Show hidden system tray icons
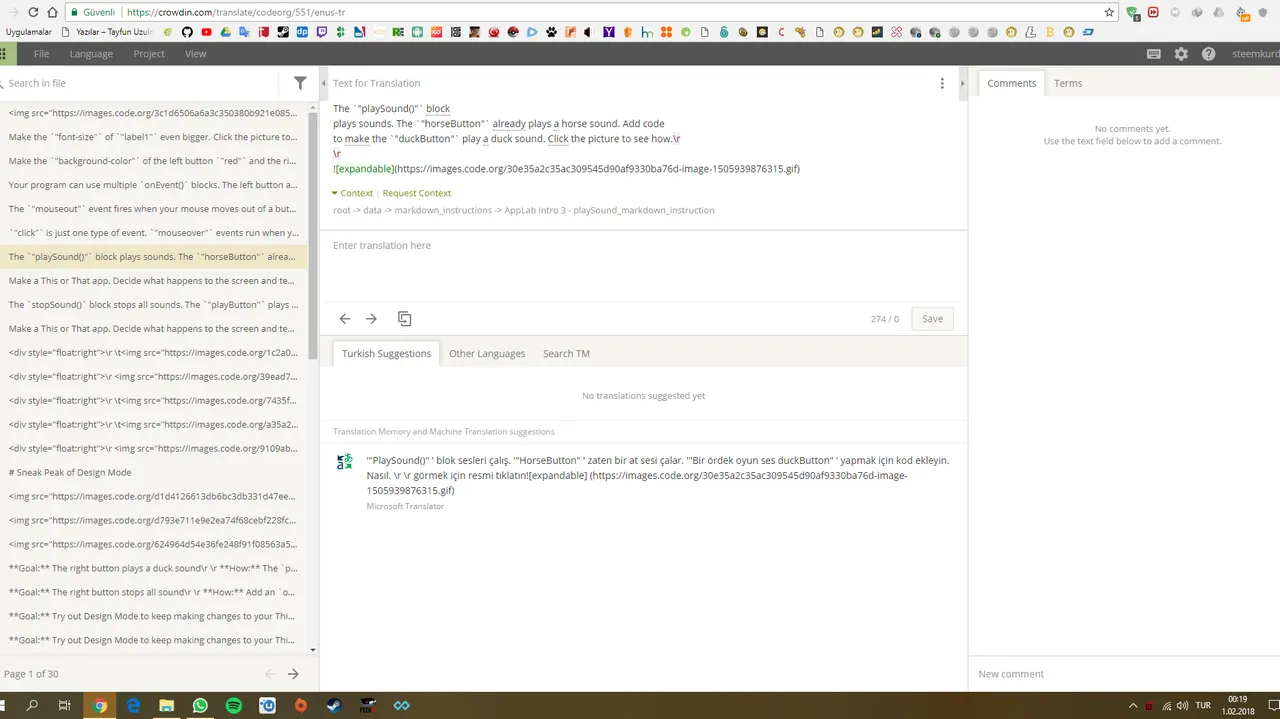The width and height of the screenshot is (1280, 719). (1133, 705)
